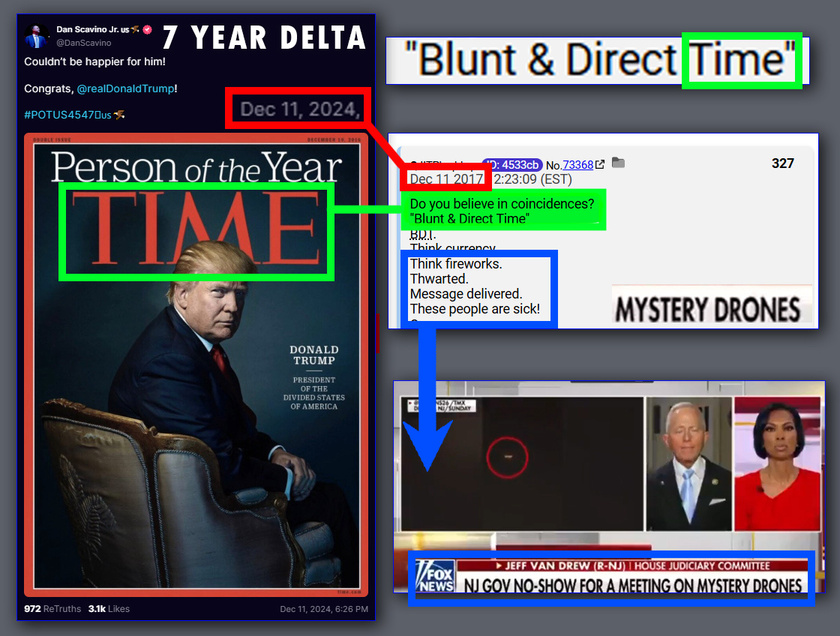This screenshot has height=636, width=840.
Task: View the 972 ReTruths count
Action: [x=52, y=609]
